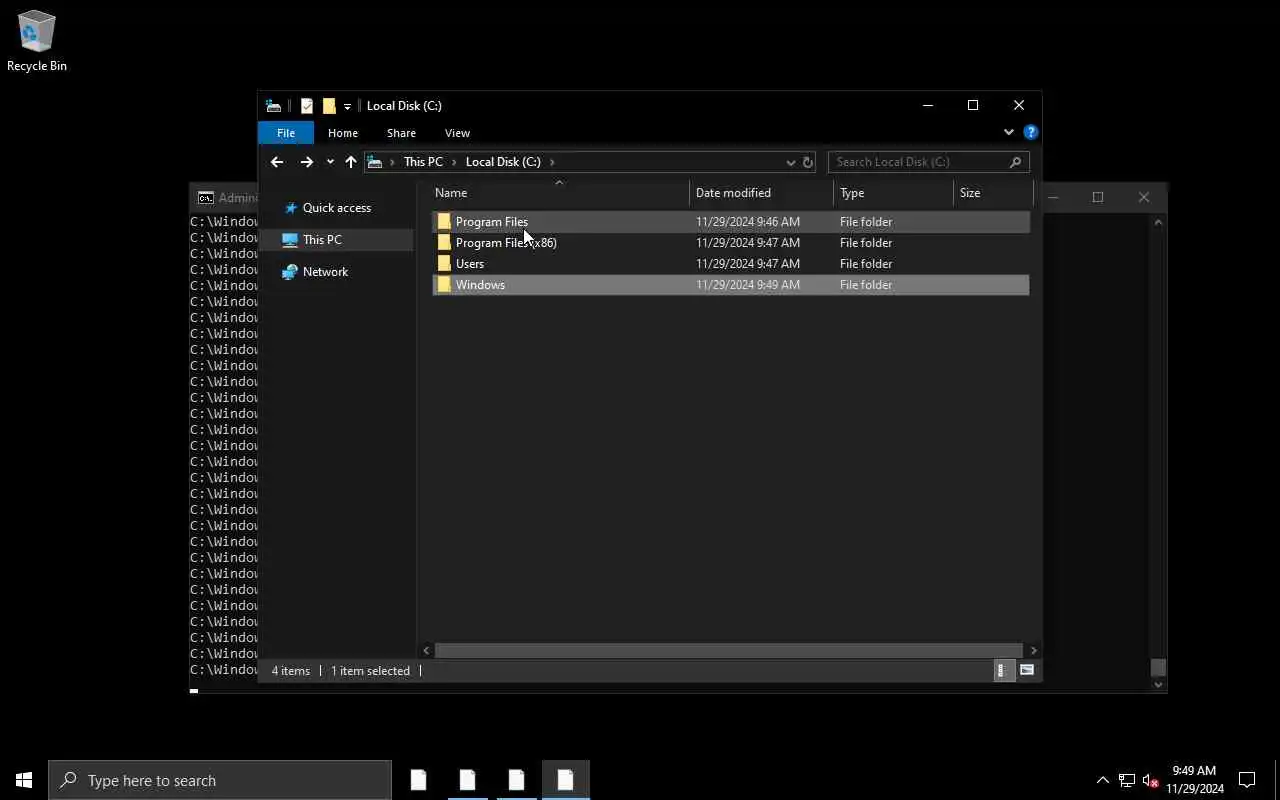Viewport: 1280px width, 800px height.
Task: Click the Show desktop strip
Action: click(x=1277, y=780)
